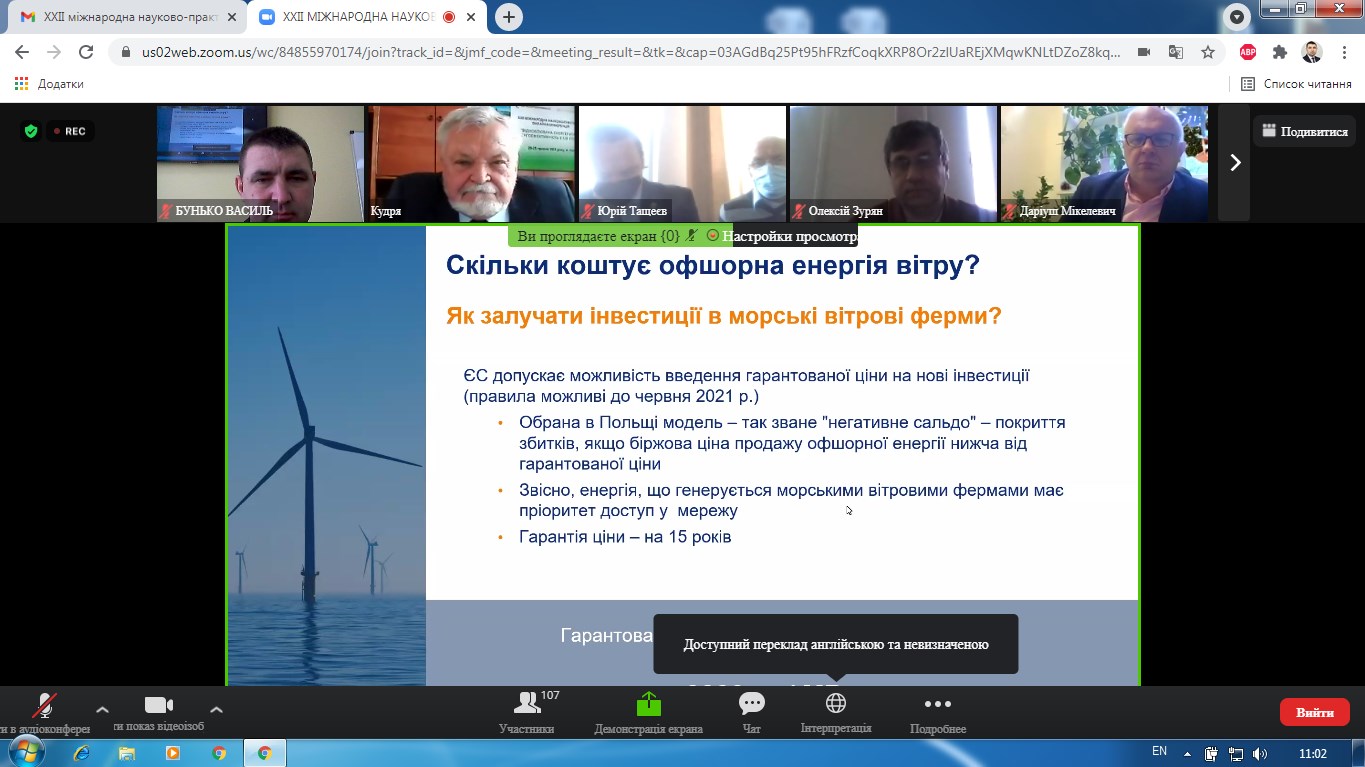Screen dimensions: 1365x767
Task: Click the address bar URL
Action: click(631, 52)
